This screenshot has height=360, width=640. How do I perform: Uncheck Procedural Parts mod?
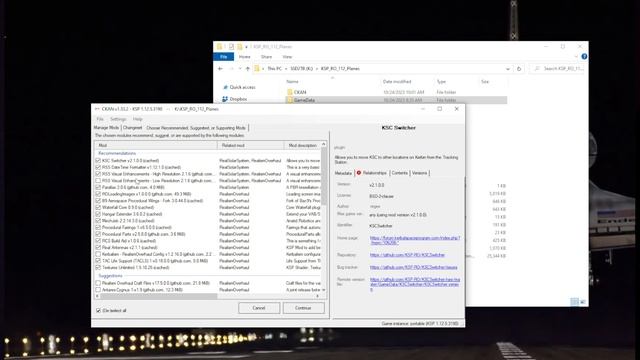tap(98, 234)
